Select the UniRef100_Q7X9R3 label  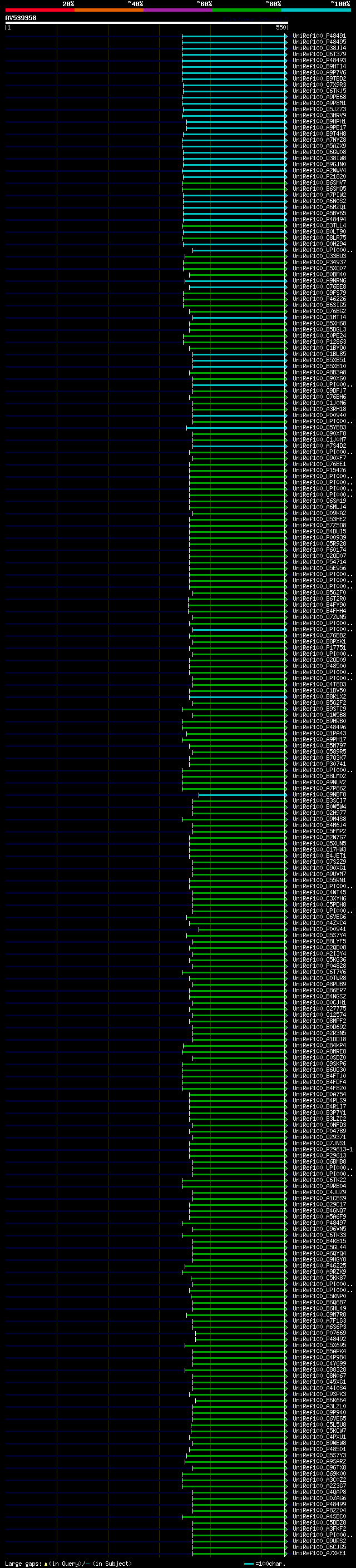(319, 85)
